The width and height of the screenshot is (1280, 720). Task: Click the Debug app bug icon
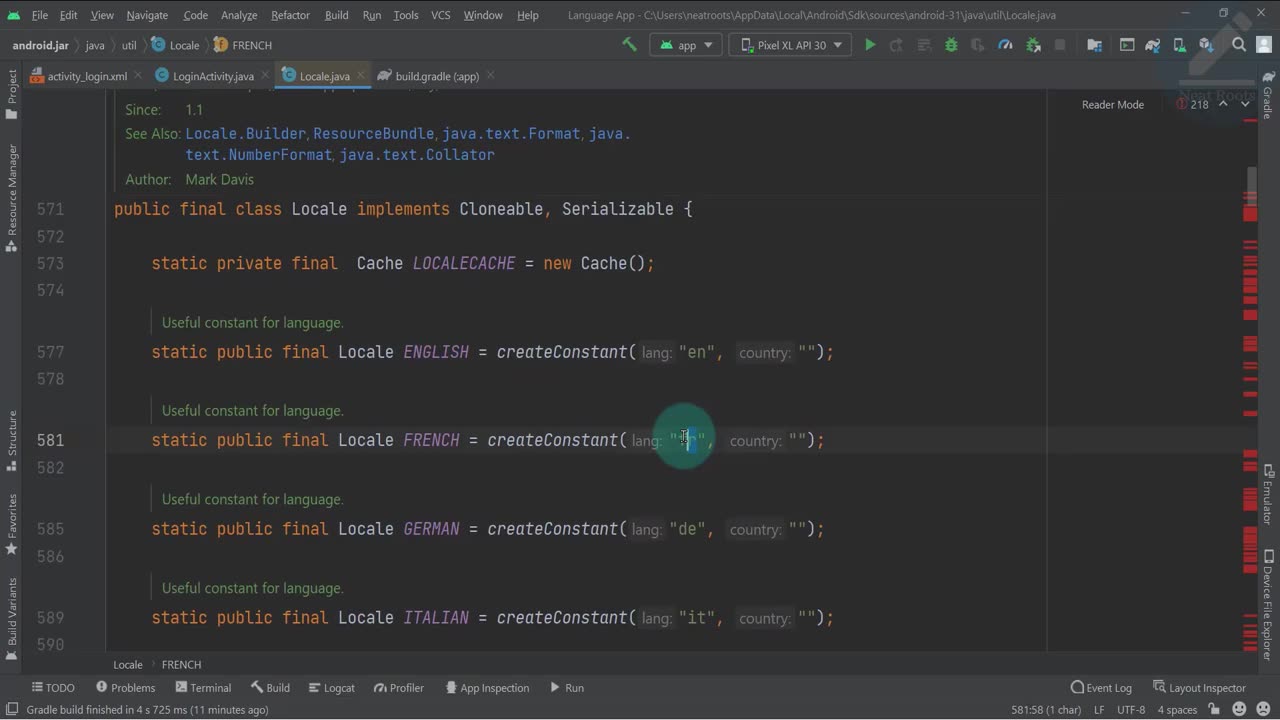951,45
